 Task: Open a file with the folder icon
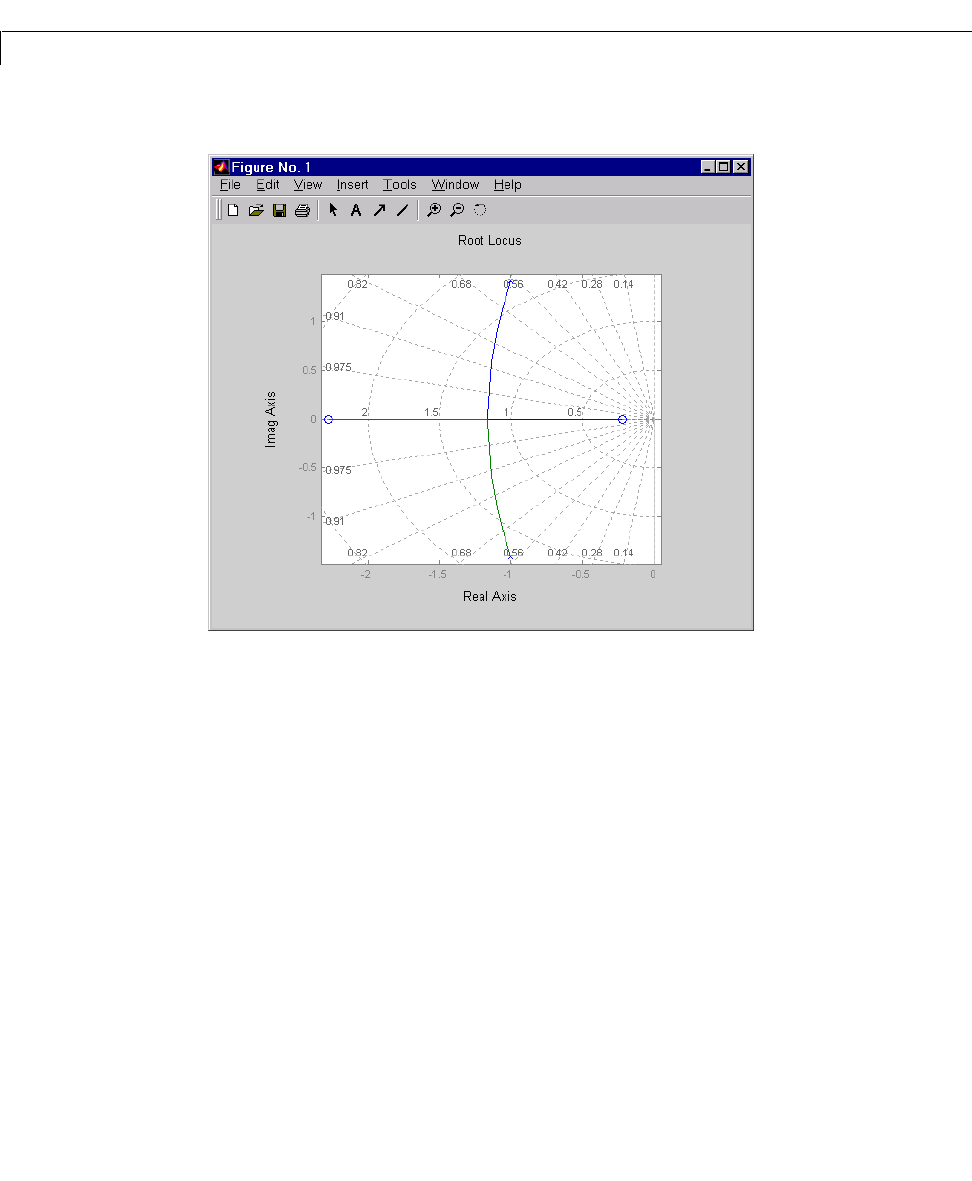256,210
